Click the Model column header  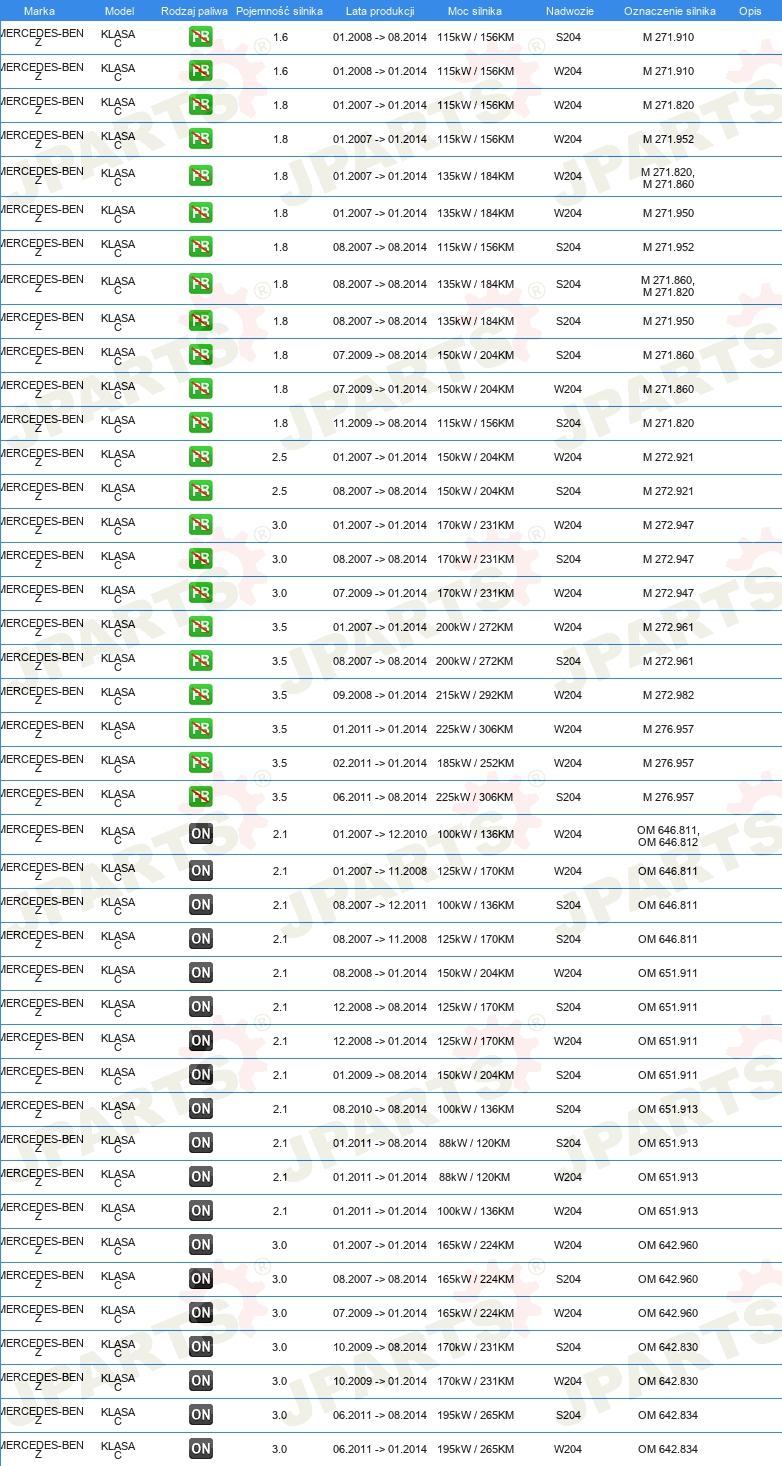click(x=119, y=11)
